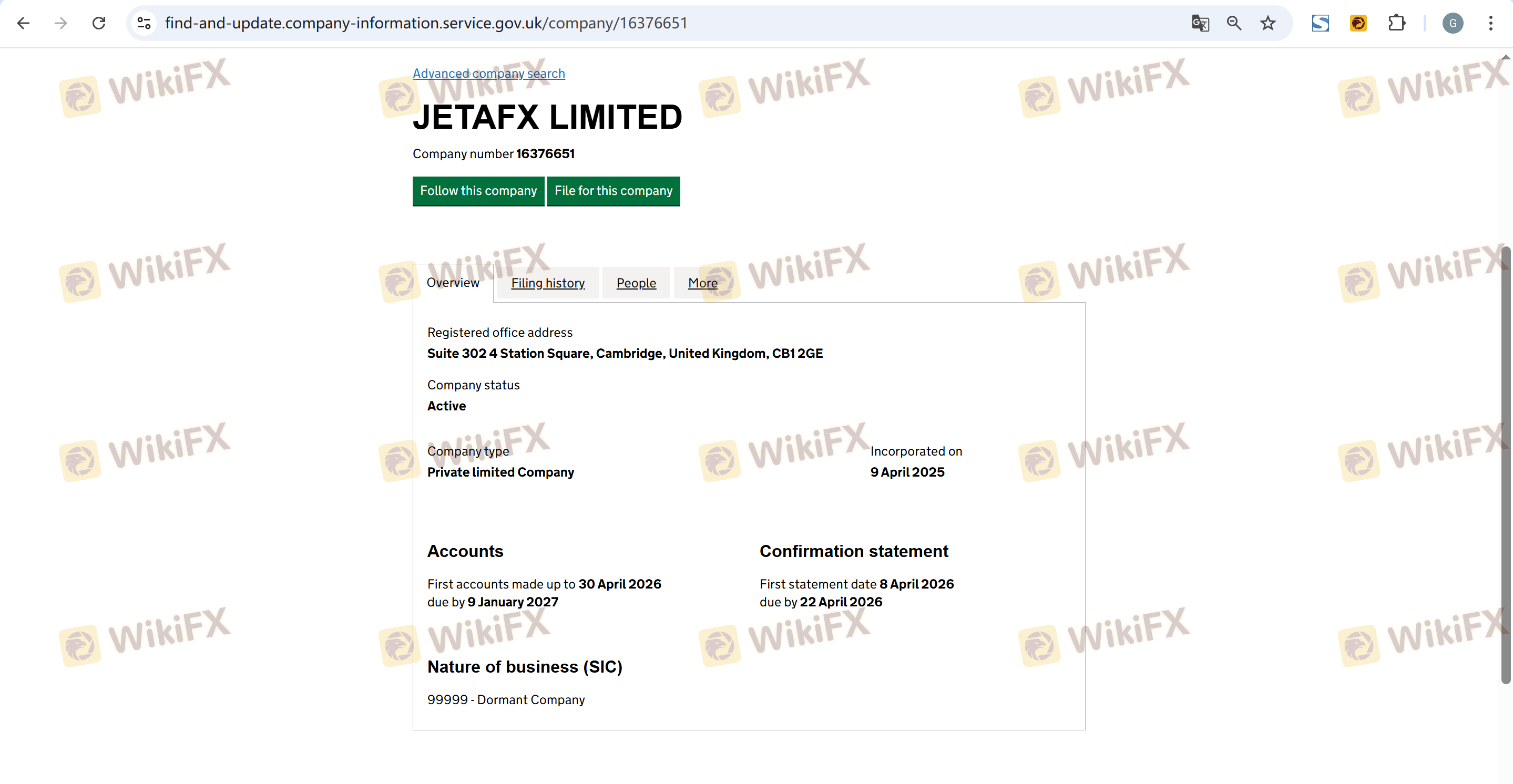Switch to the People tab
This screenshot has height=784, width=1513.
coord(636,283)
